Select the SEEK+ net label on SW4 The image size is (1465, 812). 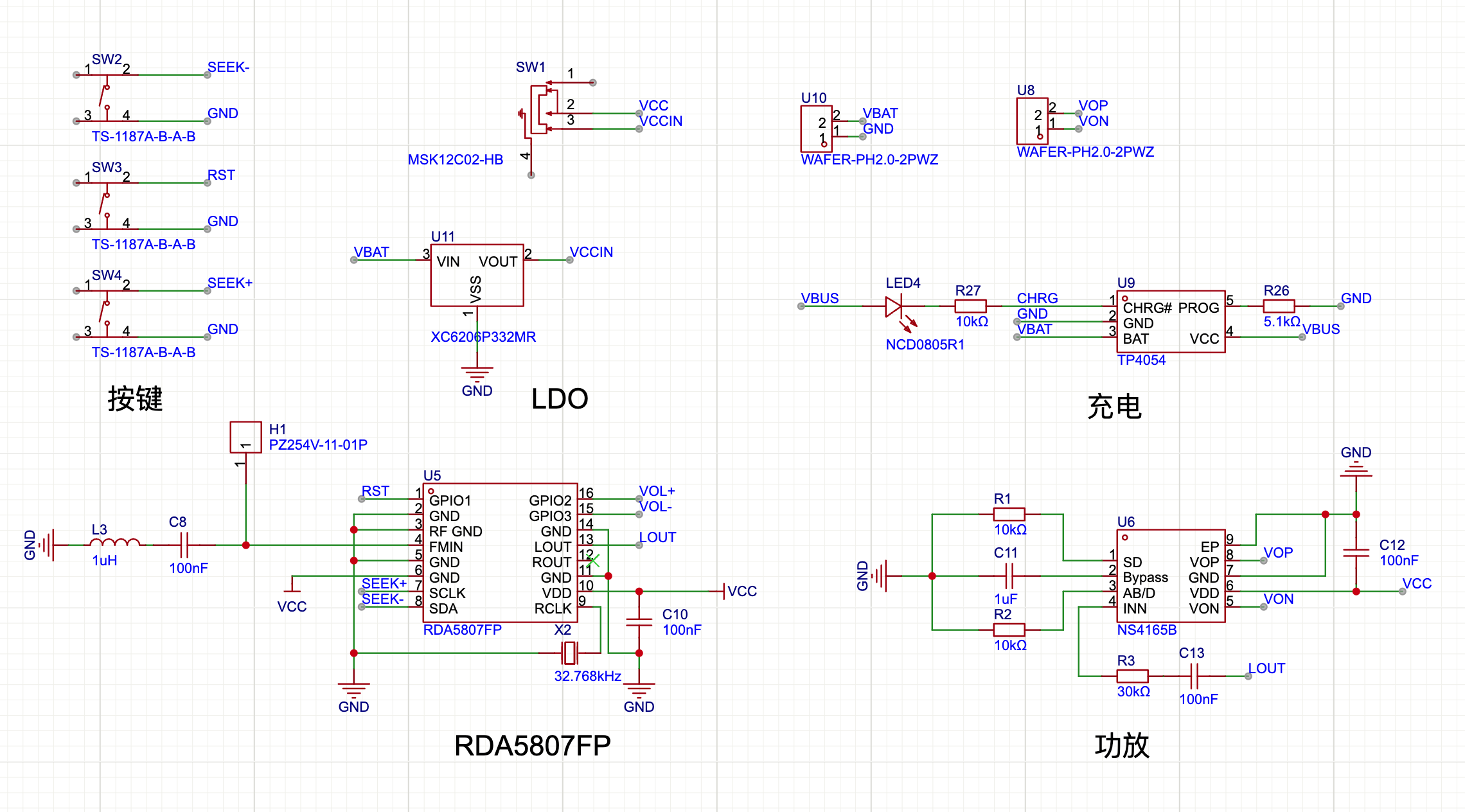coord(230,283)
